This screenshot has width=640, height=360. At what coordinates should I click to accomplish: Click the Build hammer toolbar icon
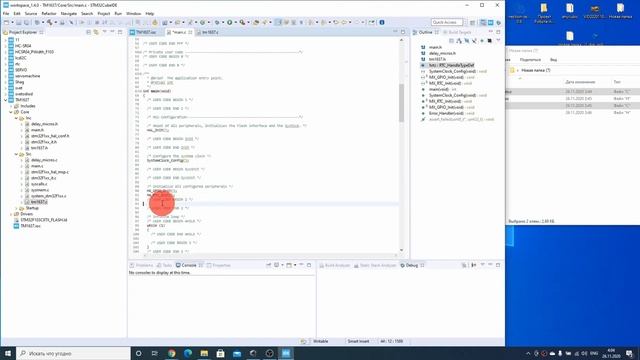coord(49,22)
